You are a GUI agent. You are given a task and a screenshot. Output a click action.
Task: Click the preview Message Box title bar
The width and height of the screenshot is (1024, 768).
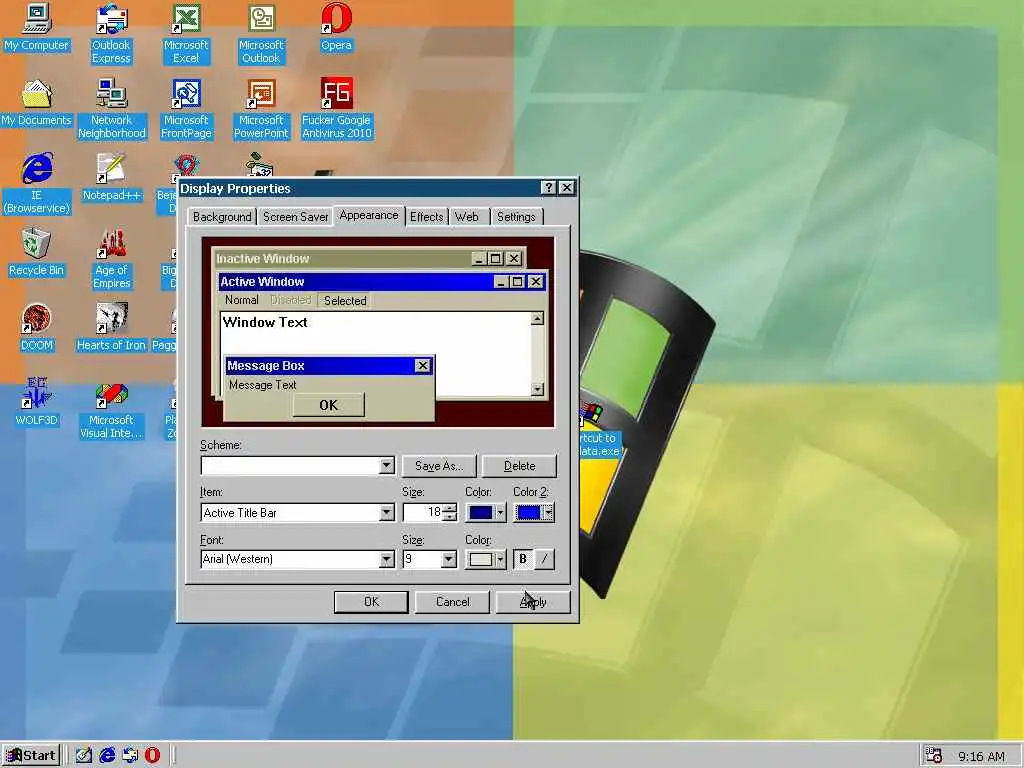tap(329, 366)
